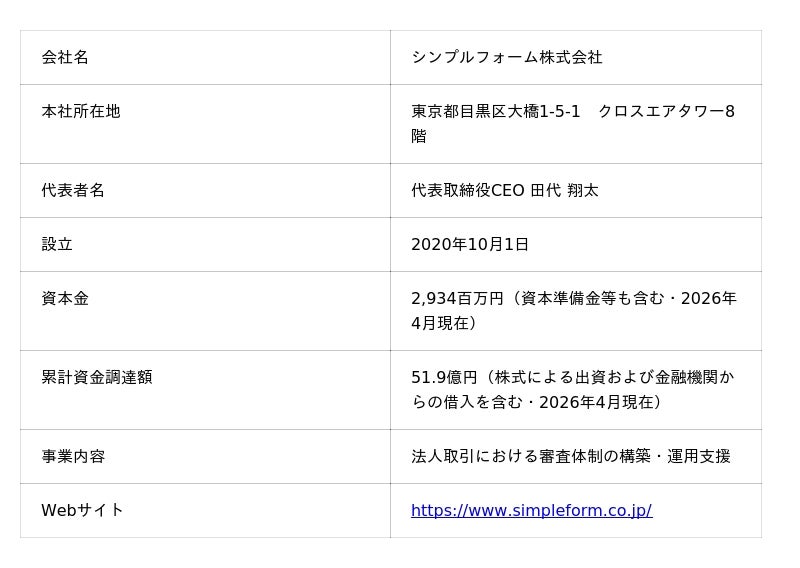Click the 代表者名 label cell
This screenshot has width=800, height=568.
pos(73,191)
